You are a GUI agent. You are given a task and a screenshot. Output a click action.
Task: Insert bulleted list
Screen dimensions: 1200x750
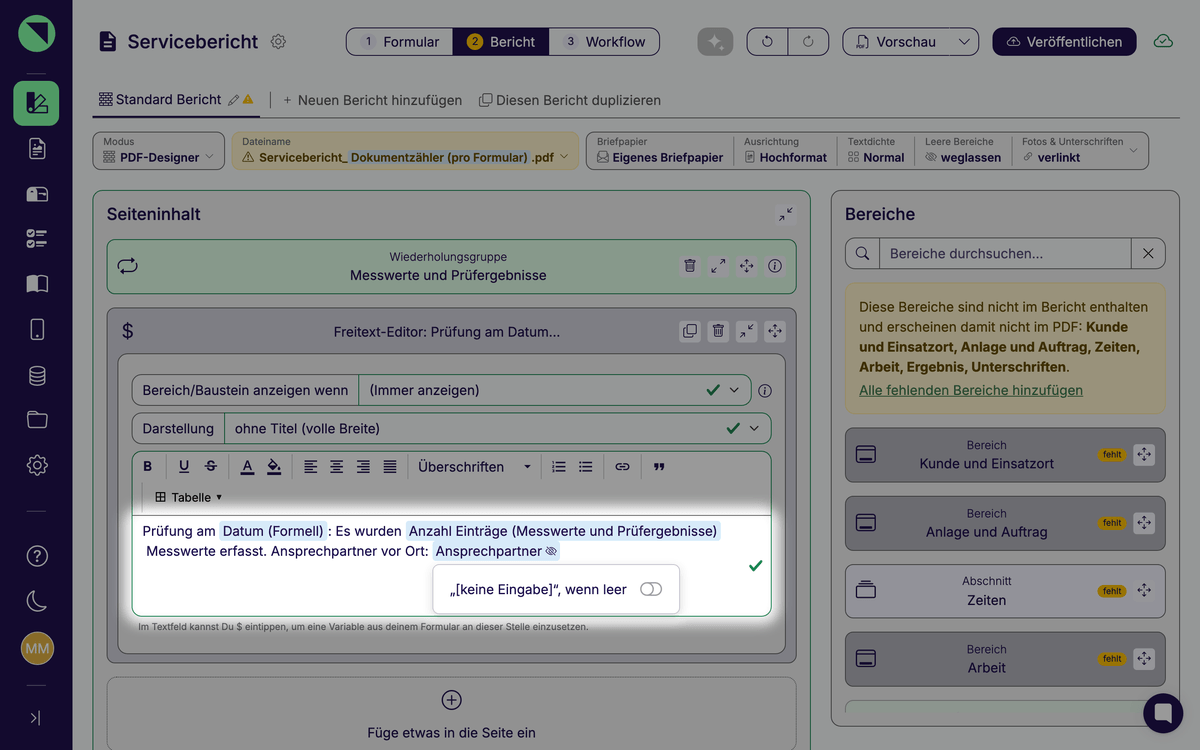pyautogui.click(x=586, y=466)
